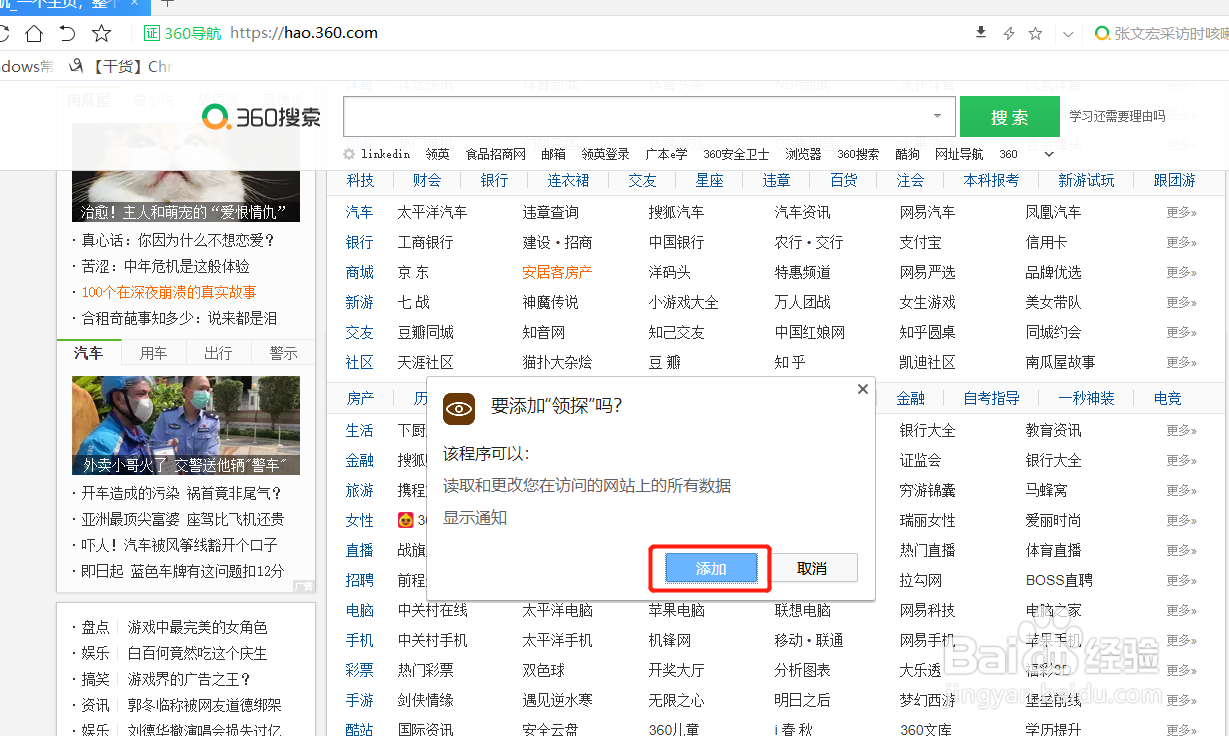Expand more quick links chevron after 360

[x=1049, y=154]
